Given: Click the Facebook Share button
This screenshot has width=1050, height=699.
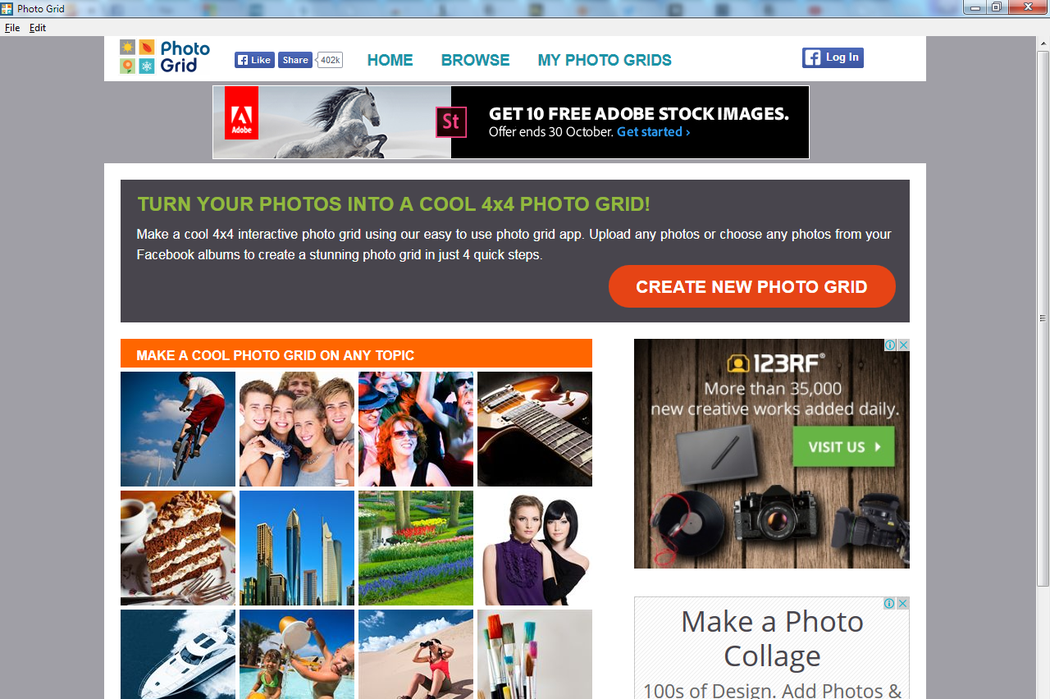Looking at the screenshot, I should pos(295,60).
